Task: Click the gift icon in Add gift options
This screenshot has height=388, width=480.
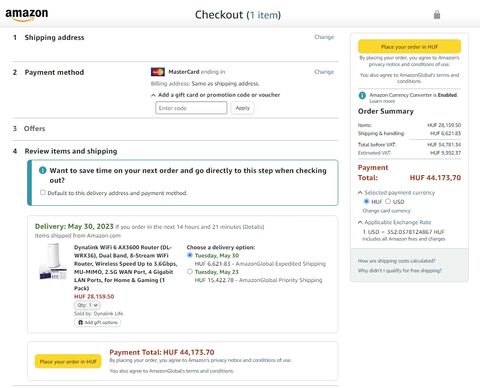Action: [x=80, y=322]
